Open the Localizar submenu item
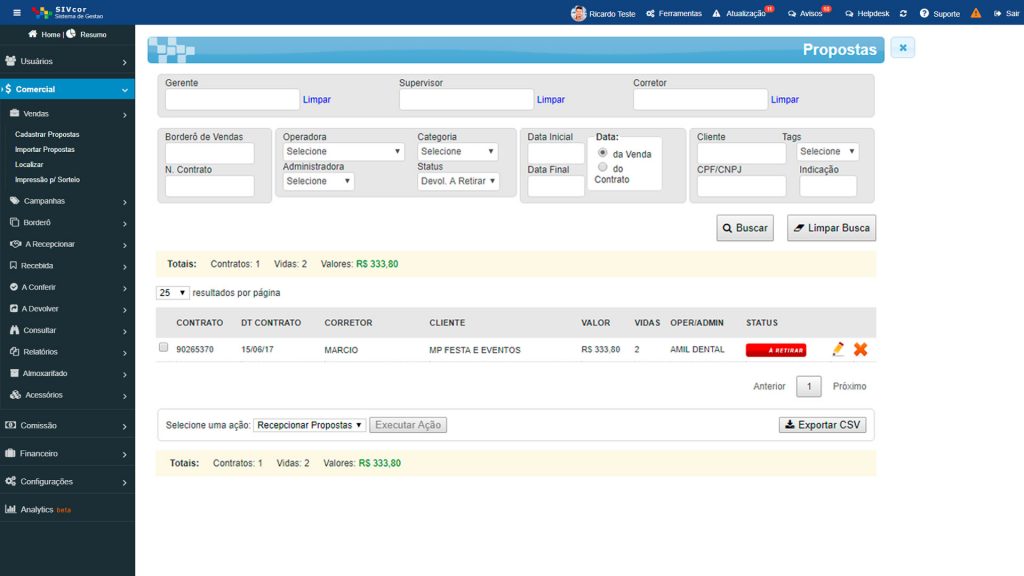Image resolution: width=1024 pixels, height=576 pixels. [29, 164]
